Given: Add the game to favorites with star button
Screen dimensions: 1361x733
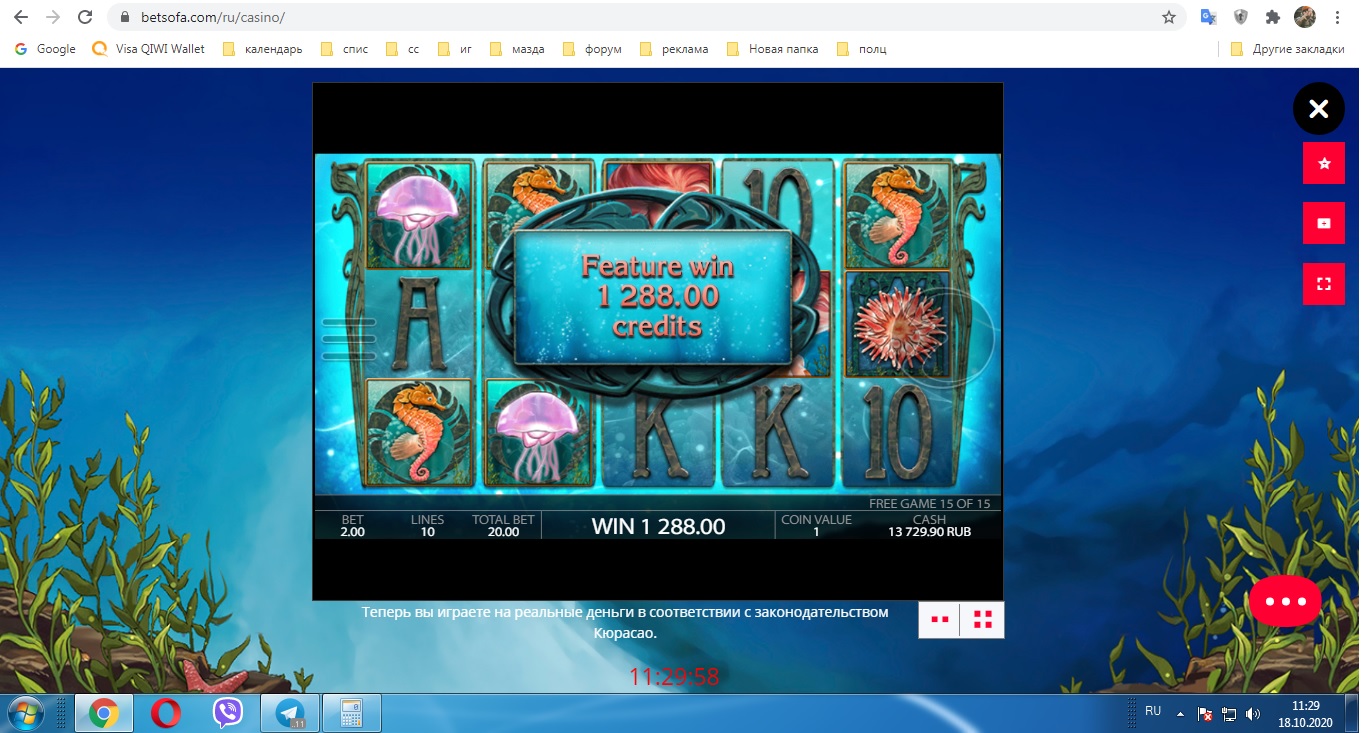Looking at the screenshot, I should [x=1324, y=163].
